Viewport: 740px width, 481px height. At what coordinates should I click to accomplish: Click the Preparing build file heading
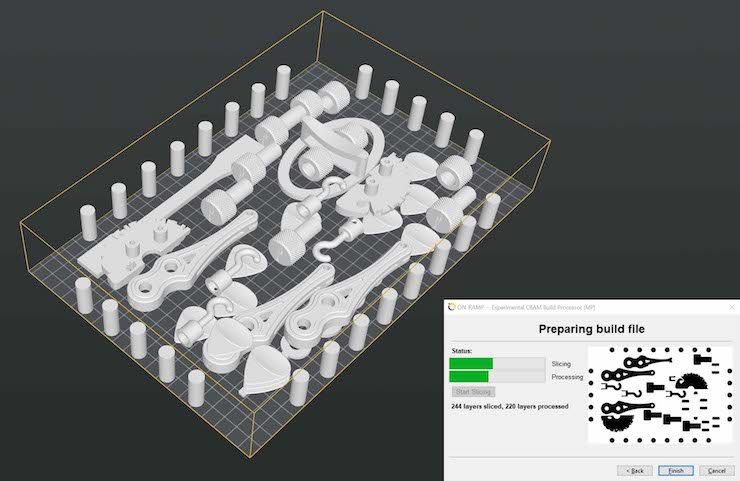[x=592, y=328]
